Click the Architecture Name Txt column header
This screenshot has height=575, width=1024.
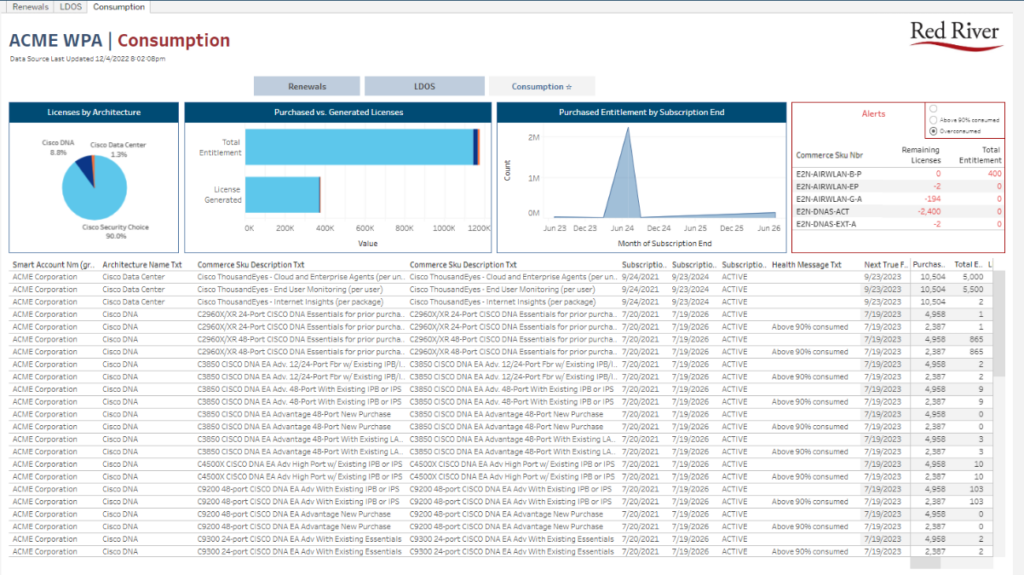[141, 264]
